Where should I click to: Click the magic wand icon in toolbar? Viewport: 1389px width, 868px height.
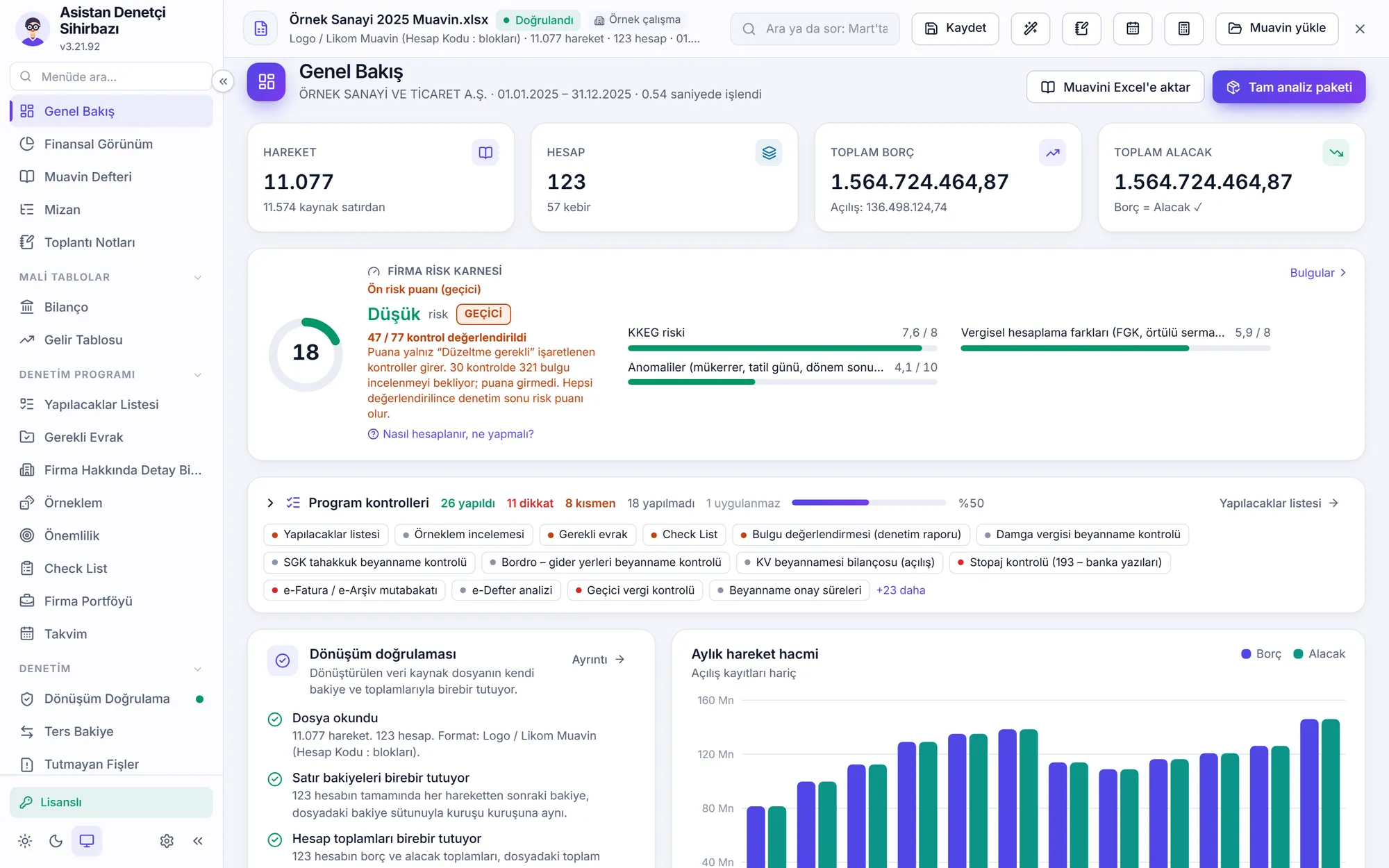coord(1031,28)
